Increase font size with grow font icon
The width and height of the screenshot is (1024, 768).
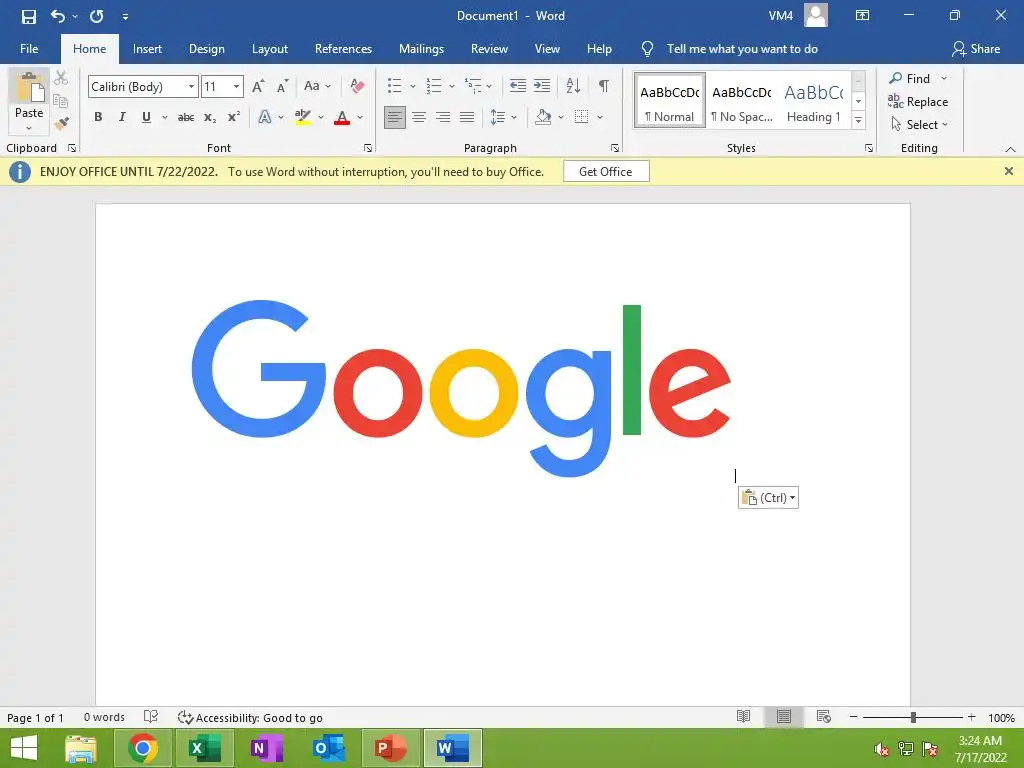point(258,86)
